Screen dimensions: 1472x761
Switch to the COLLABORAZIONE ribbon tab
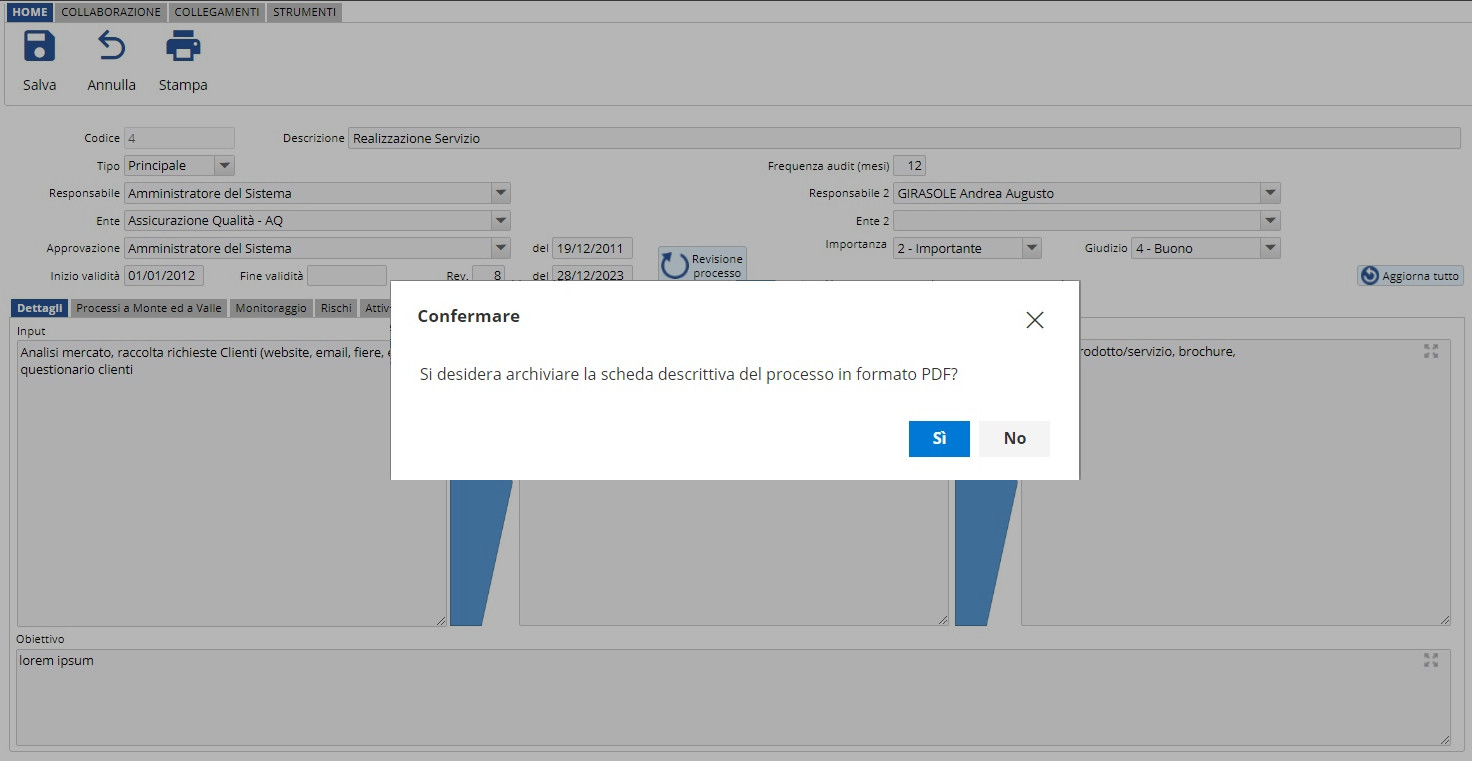coord(111,12)
